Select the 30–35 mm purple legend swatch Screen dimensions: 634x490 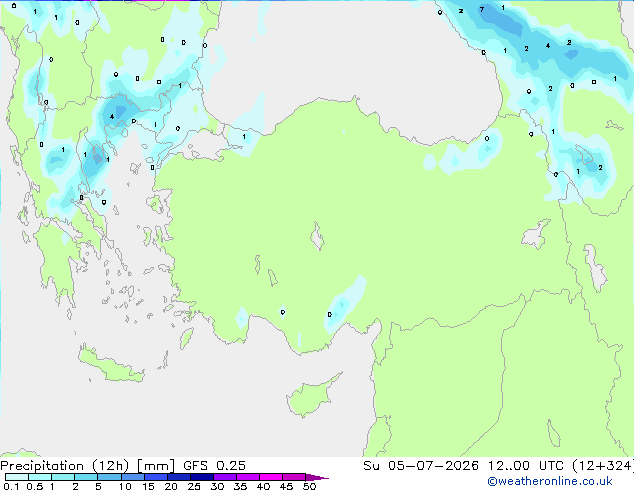225,477
